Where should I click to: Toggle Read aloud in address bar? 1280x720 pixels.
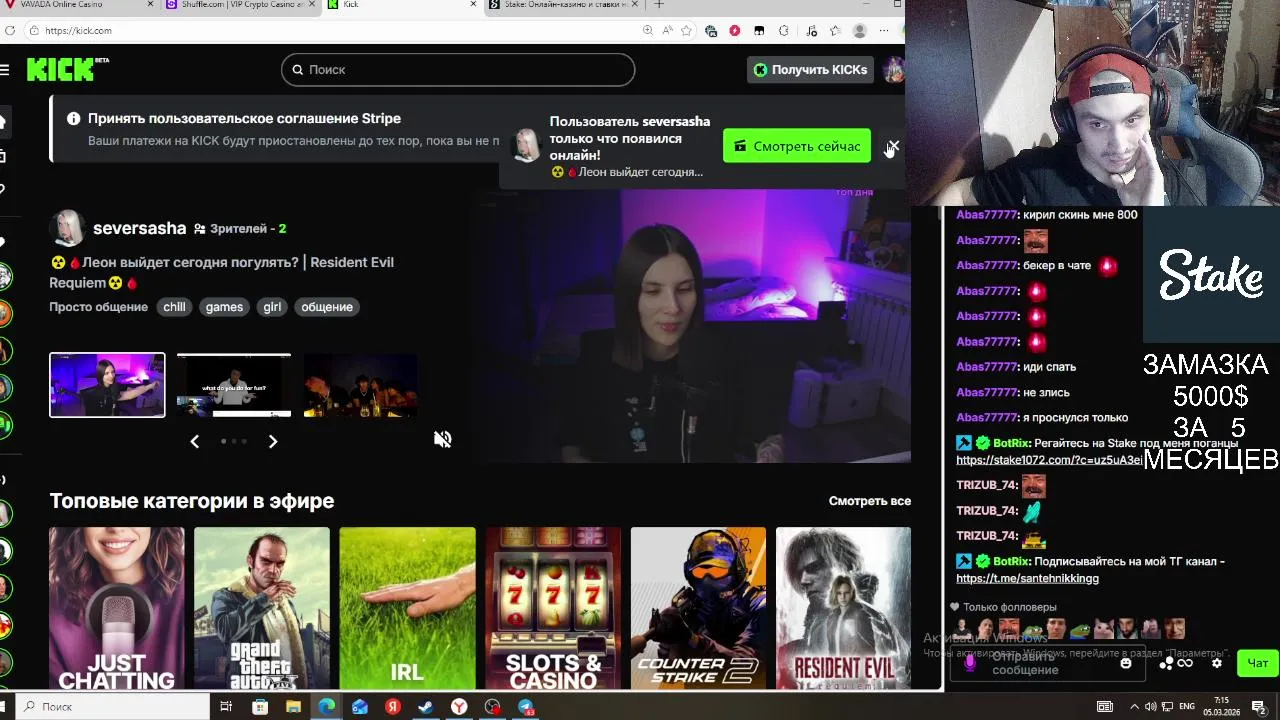(x=667, y=31)
